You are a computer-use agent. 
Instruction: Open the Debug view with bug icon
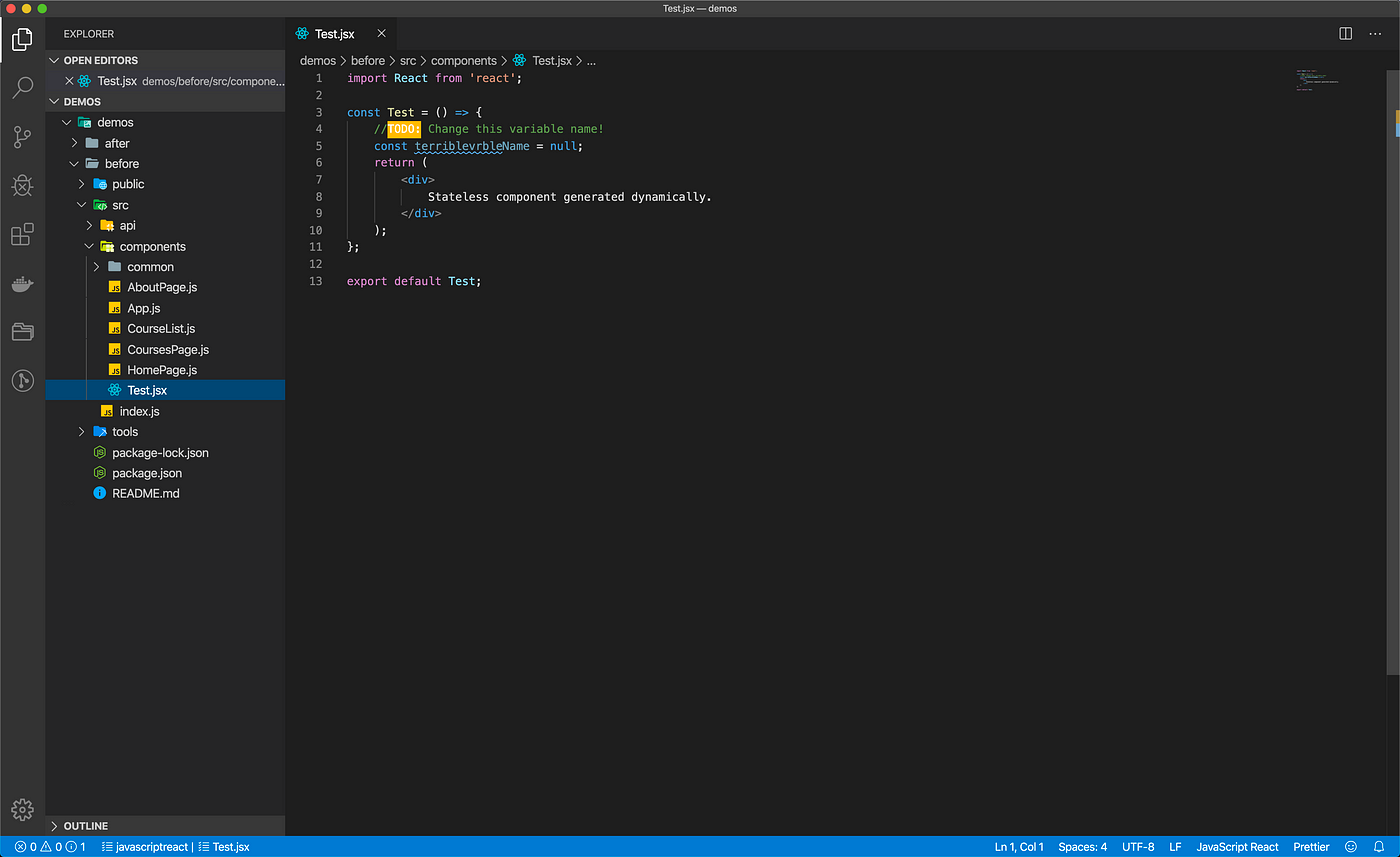(x=22, y=185)
